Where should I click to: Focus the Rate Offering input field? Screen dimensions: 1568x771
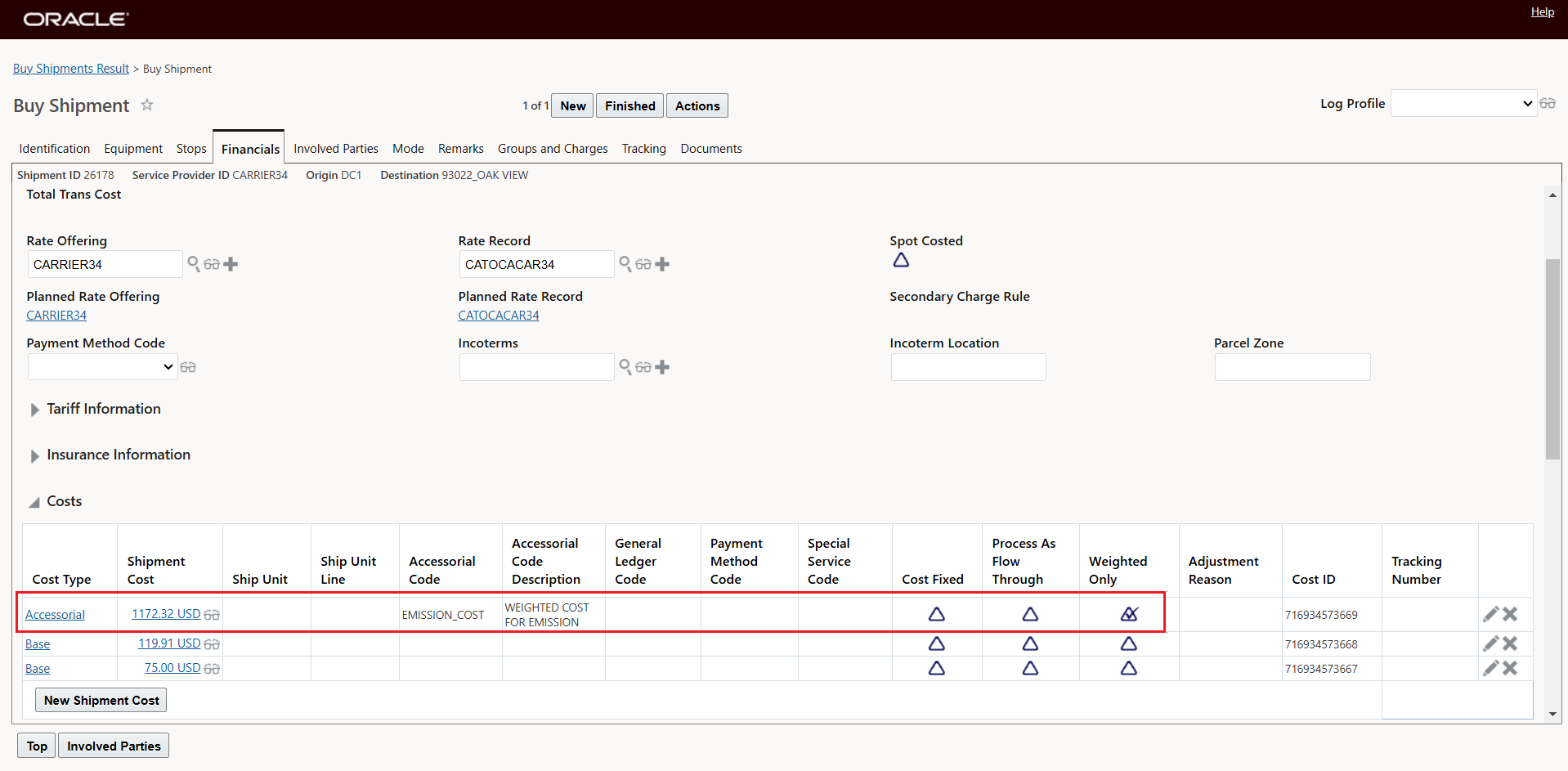pyautogui.click(x=105, y=264)
